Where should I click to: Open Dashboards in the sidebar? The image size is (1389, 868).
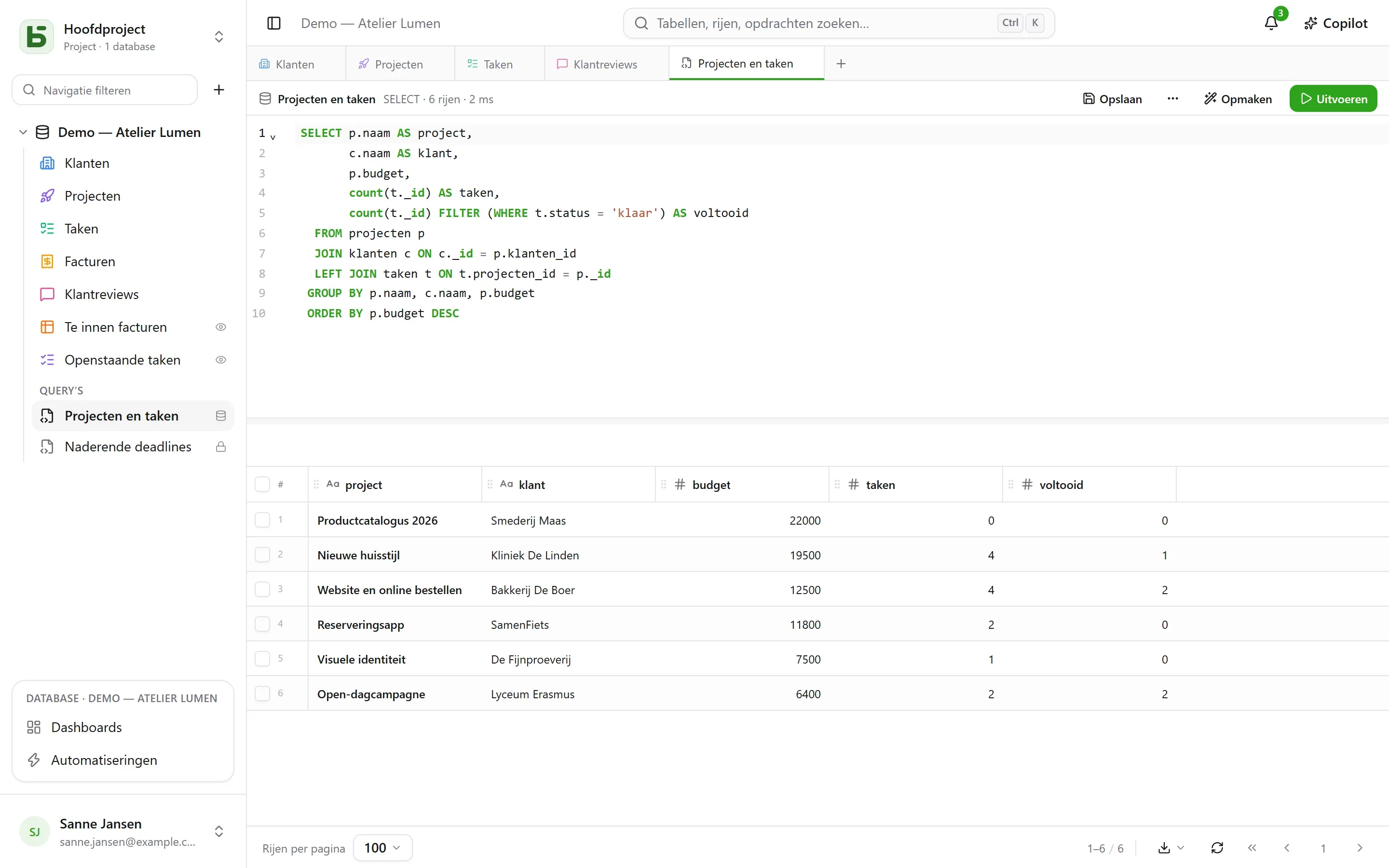pos(123,727)
